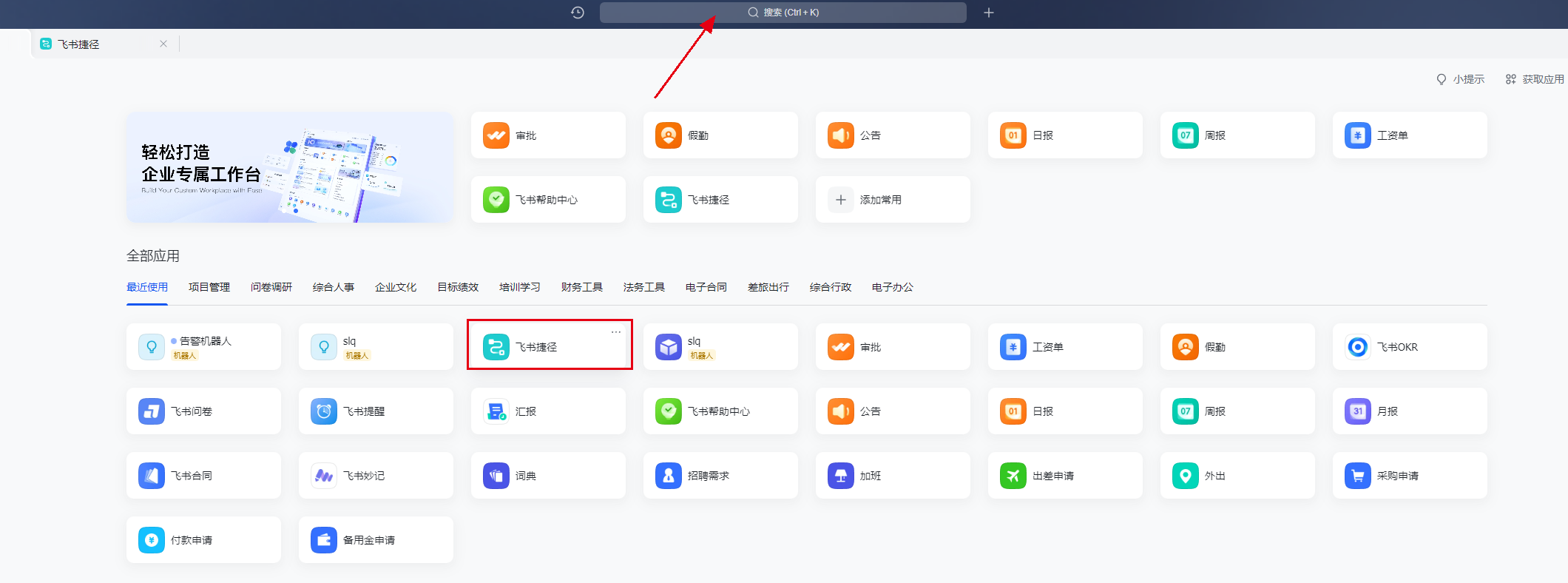This screenshot has height=583, width=1568.
Task: Open the history clock icon beside search
Action: pyautogui.click(x=578, y=13)
